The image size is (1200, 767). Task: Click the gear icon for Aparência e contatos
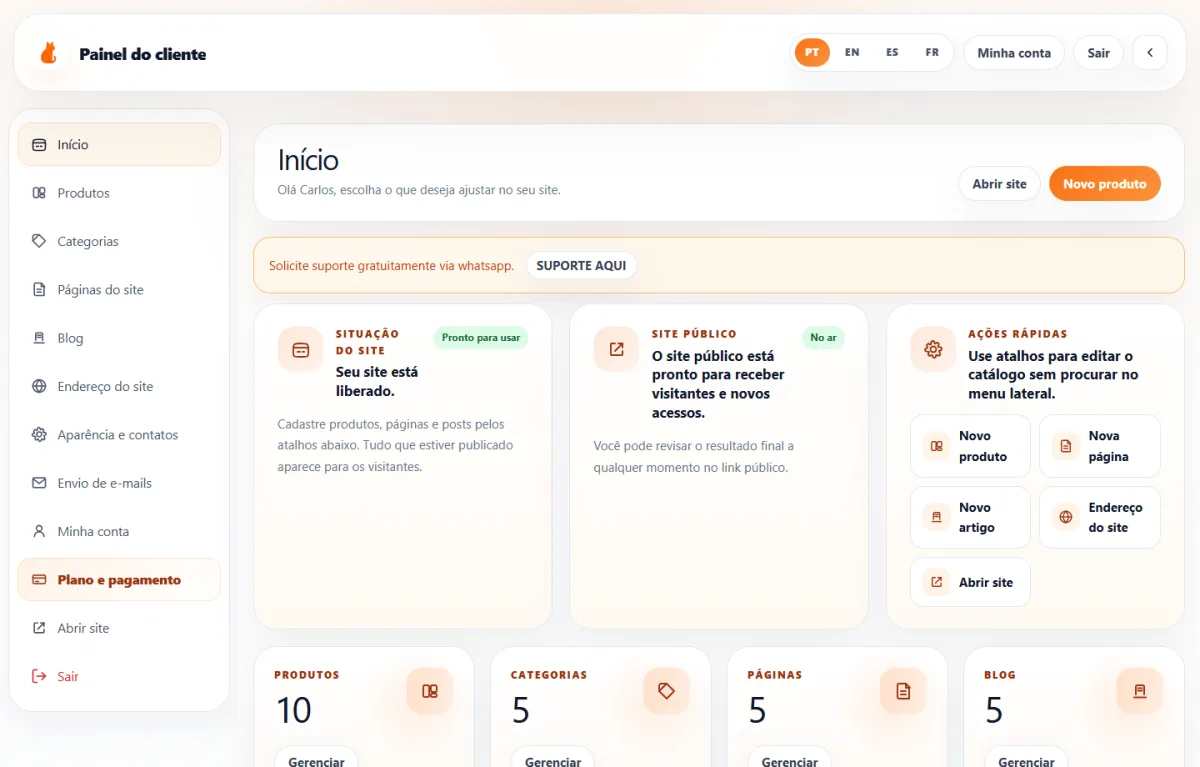[39, 435]
